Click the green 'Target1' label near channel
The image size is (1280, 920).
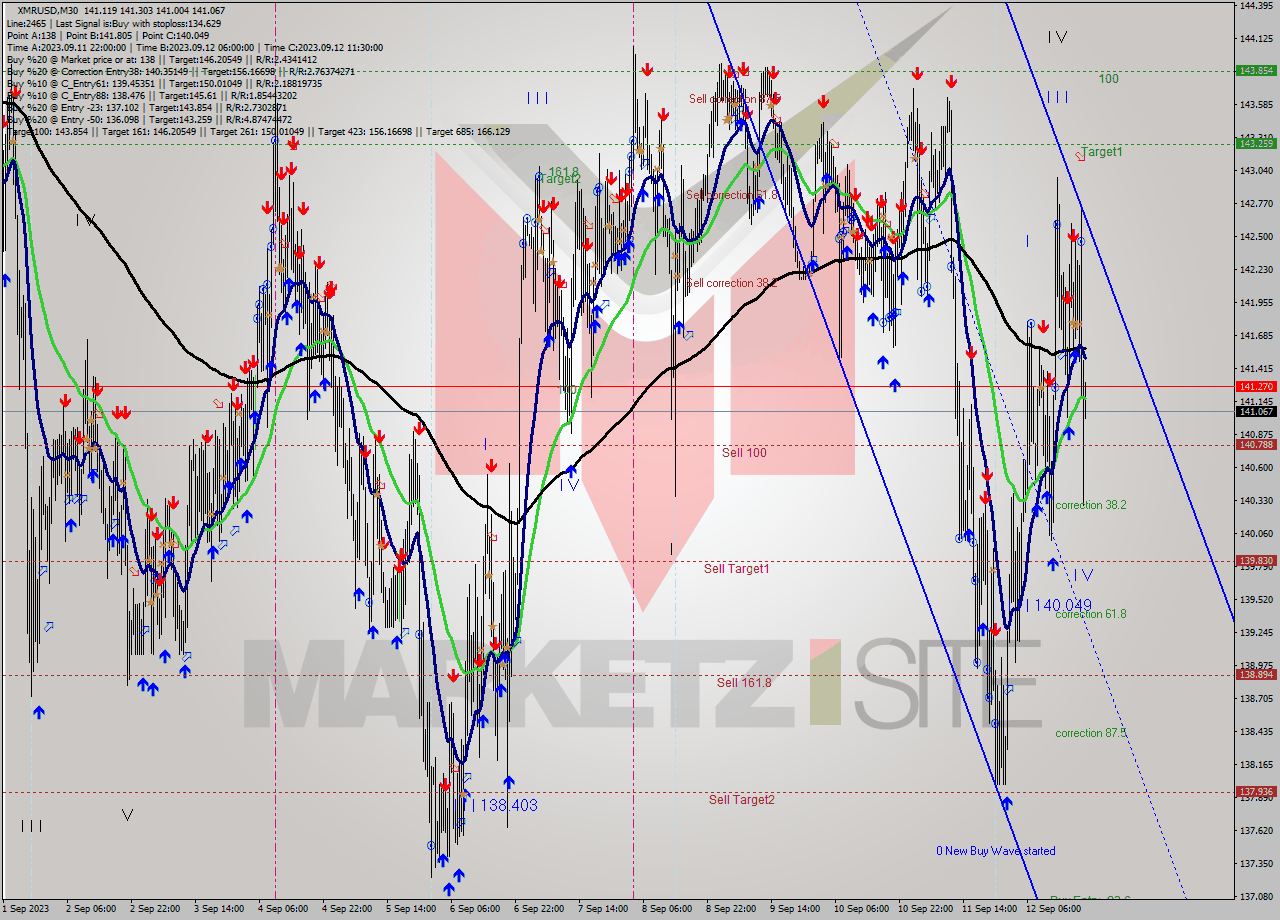[1101, 152]
